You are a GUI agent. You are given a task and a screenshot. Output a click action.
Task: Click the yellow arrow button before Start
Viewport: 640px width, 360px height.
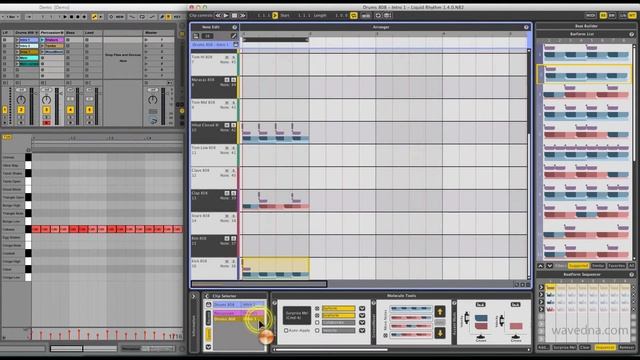[275, 16]
